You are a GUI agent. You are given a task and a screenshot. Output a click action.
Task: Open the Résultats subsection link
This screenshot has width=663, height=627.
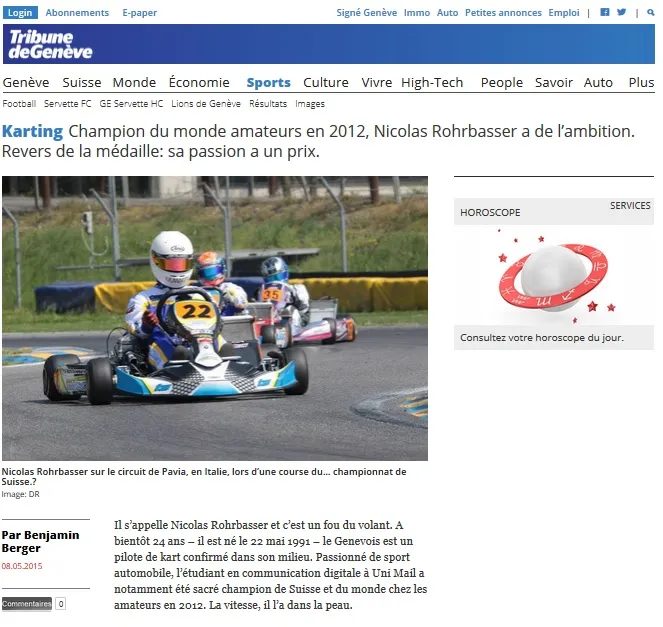(268, 104)
